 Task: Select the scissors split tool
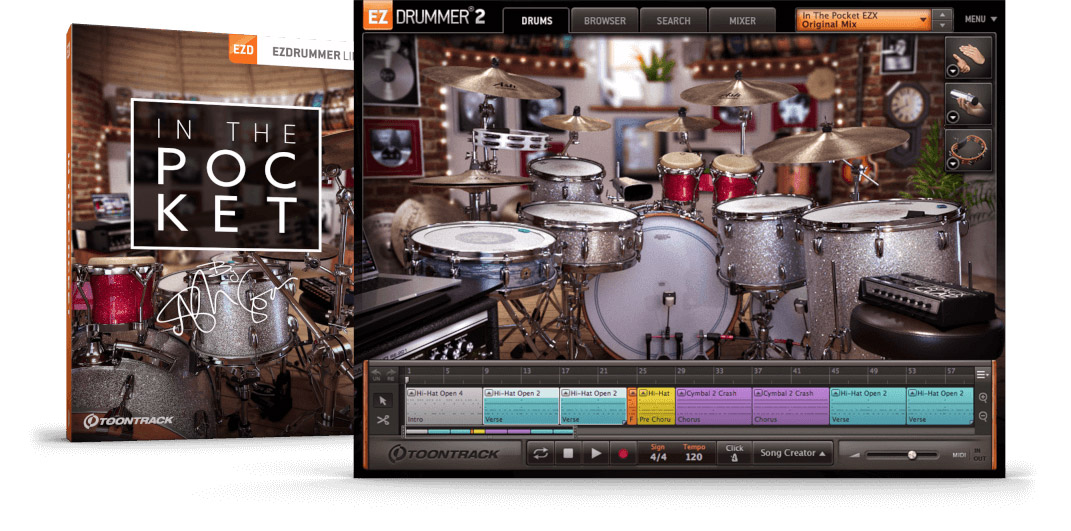[x=383, y=420]
